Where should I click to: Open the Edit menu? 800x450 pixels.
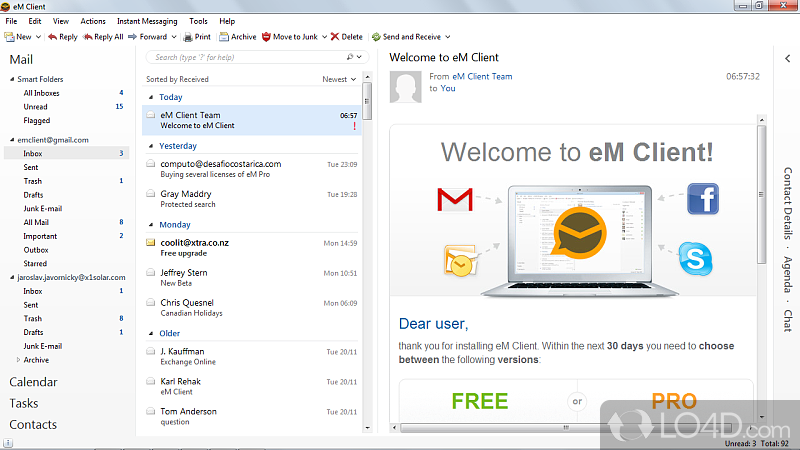point(35,21)
